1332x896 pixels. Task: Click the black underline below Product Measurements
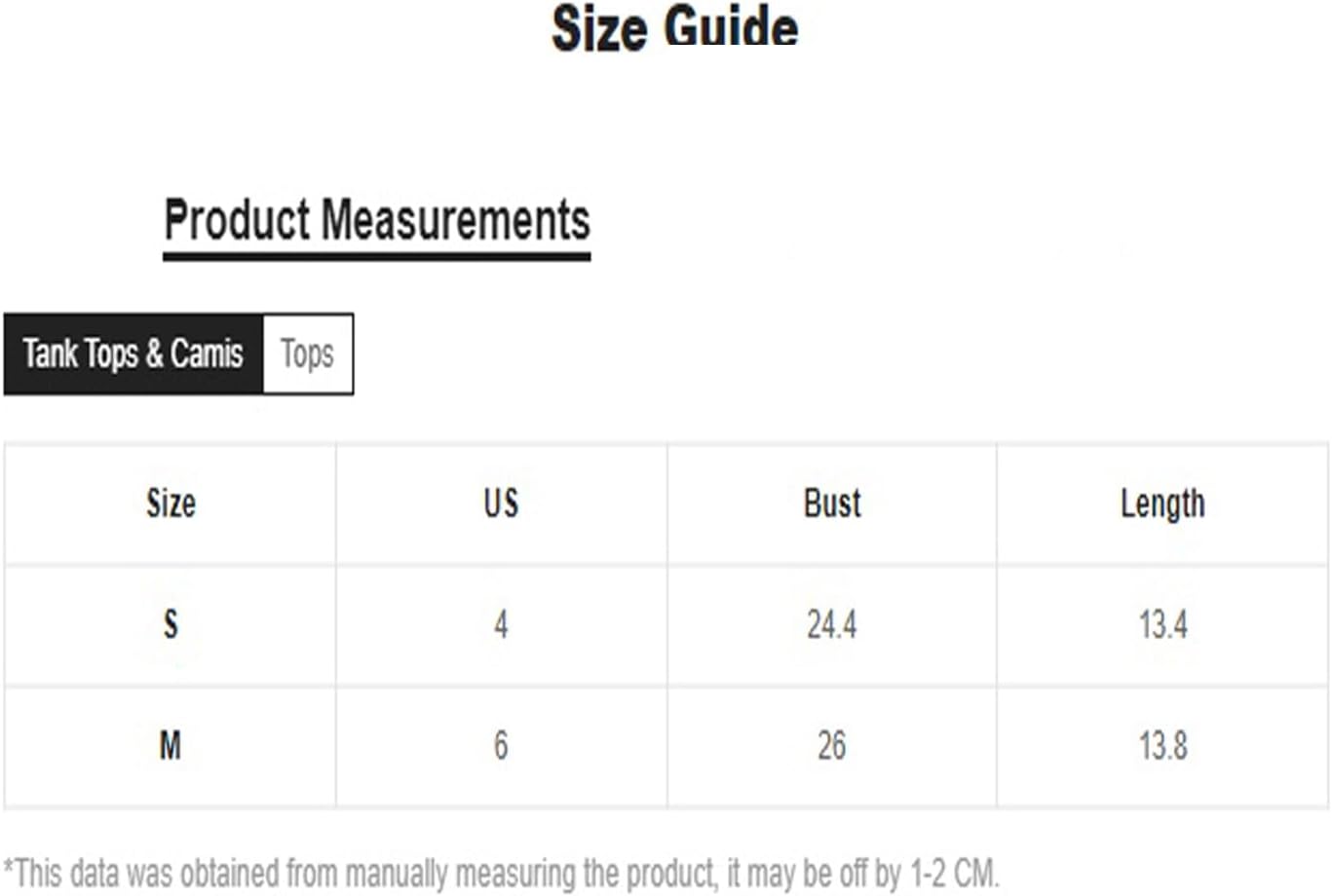coord(377,257)
